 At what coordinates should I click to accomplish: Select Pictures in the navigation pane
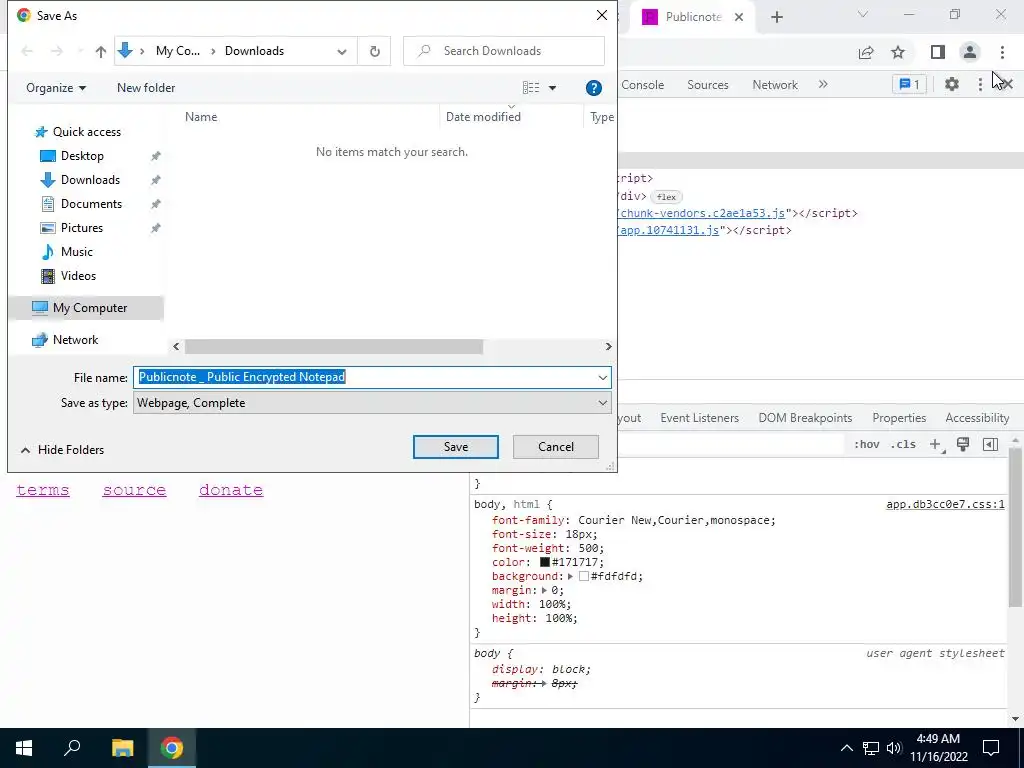point(82,228)
